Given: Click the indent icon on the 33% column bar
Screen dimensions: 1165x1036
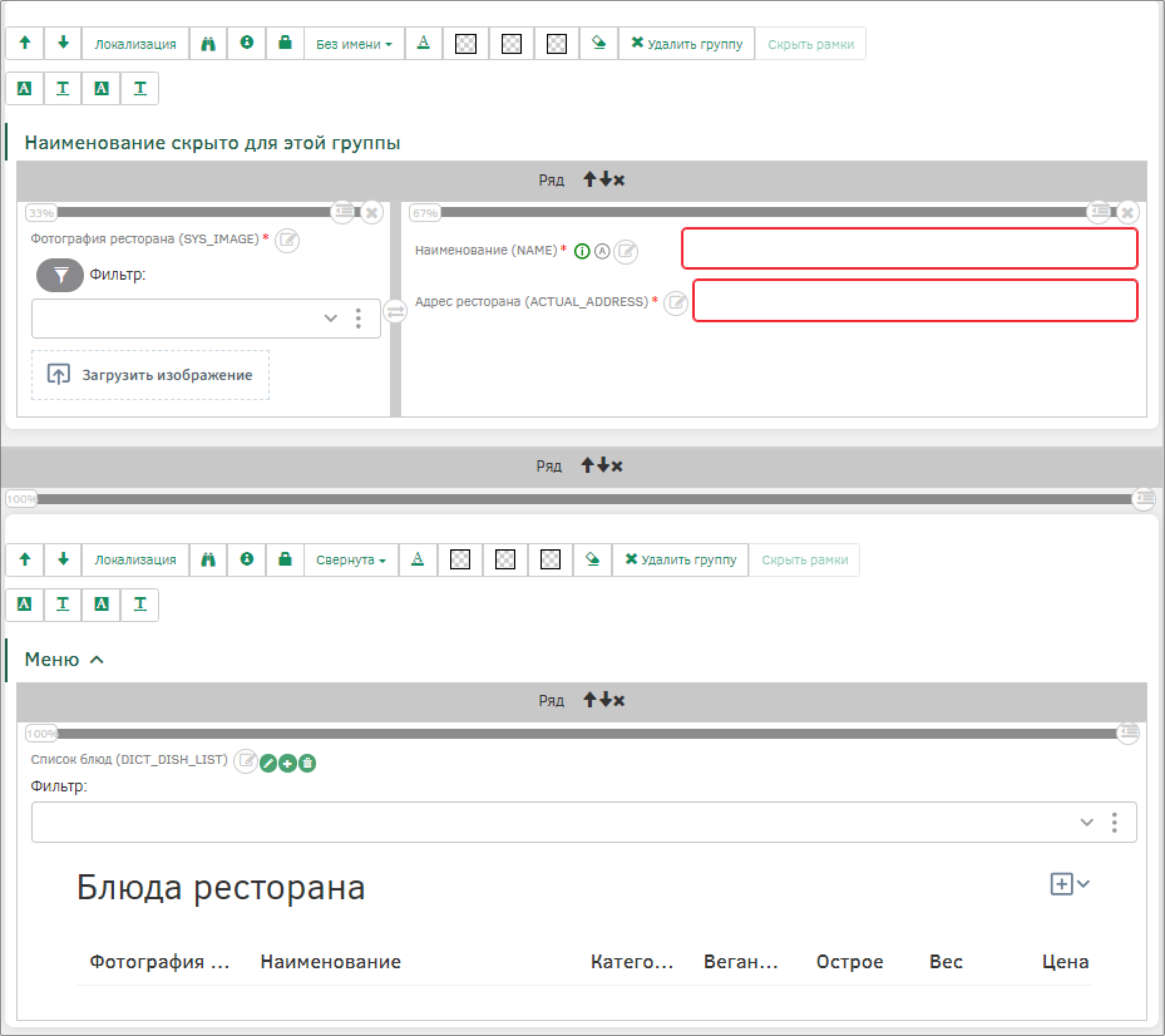Looking at the screenshot, I should 343,211.
